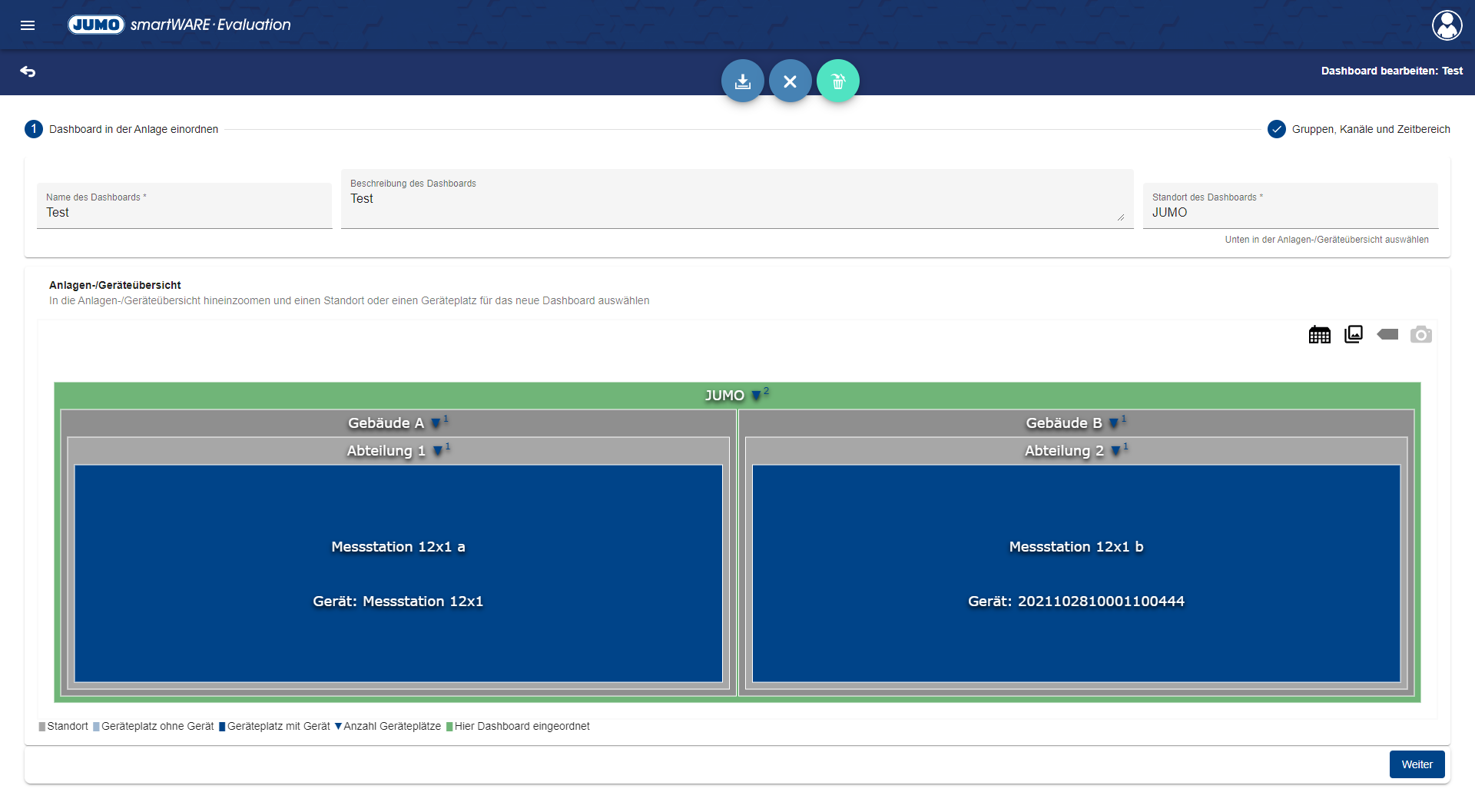Click the camera snapshot icon
Viewport: 1475px width, 812px height.
tap(1420, 335)
